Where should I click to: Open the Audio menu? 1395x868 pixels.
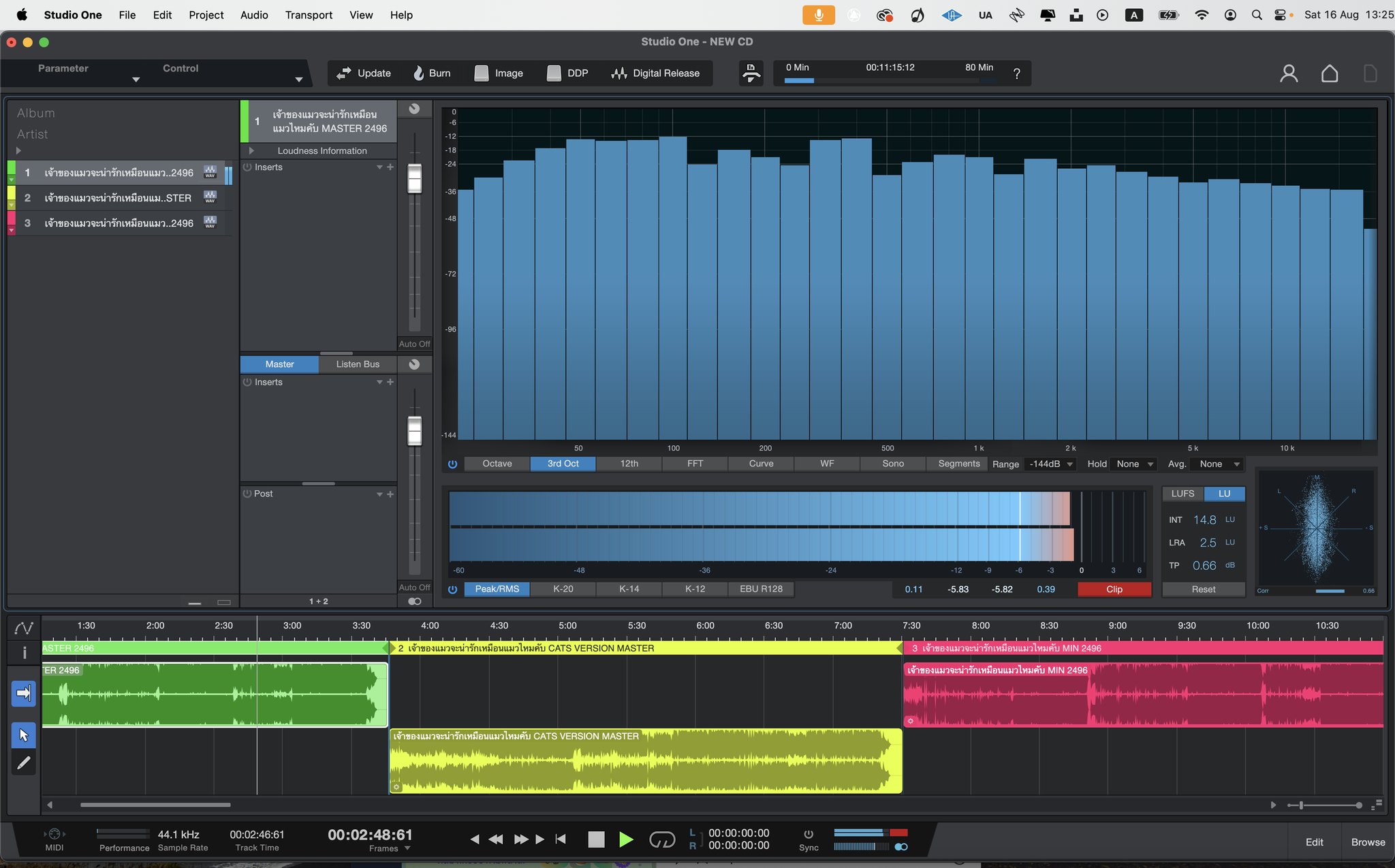point(254,15)
